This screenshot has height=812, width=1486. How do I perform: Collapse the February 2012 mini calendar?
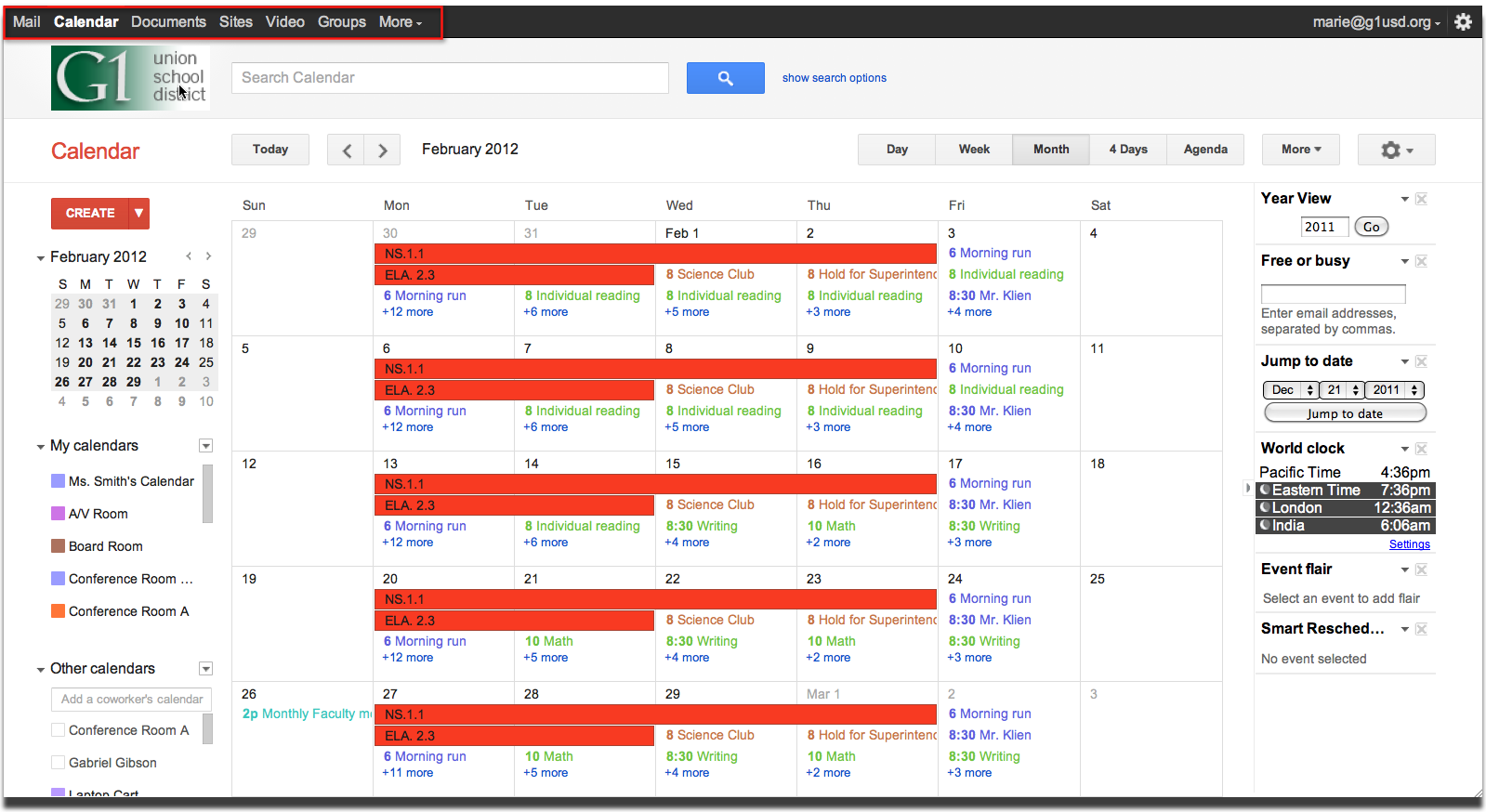point(40,258)
